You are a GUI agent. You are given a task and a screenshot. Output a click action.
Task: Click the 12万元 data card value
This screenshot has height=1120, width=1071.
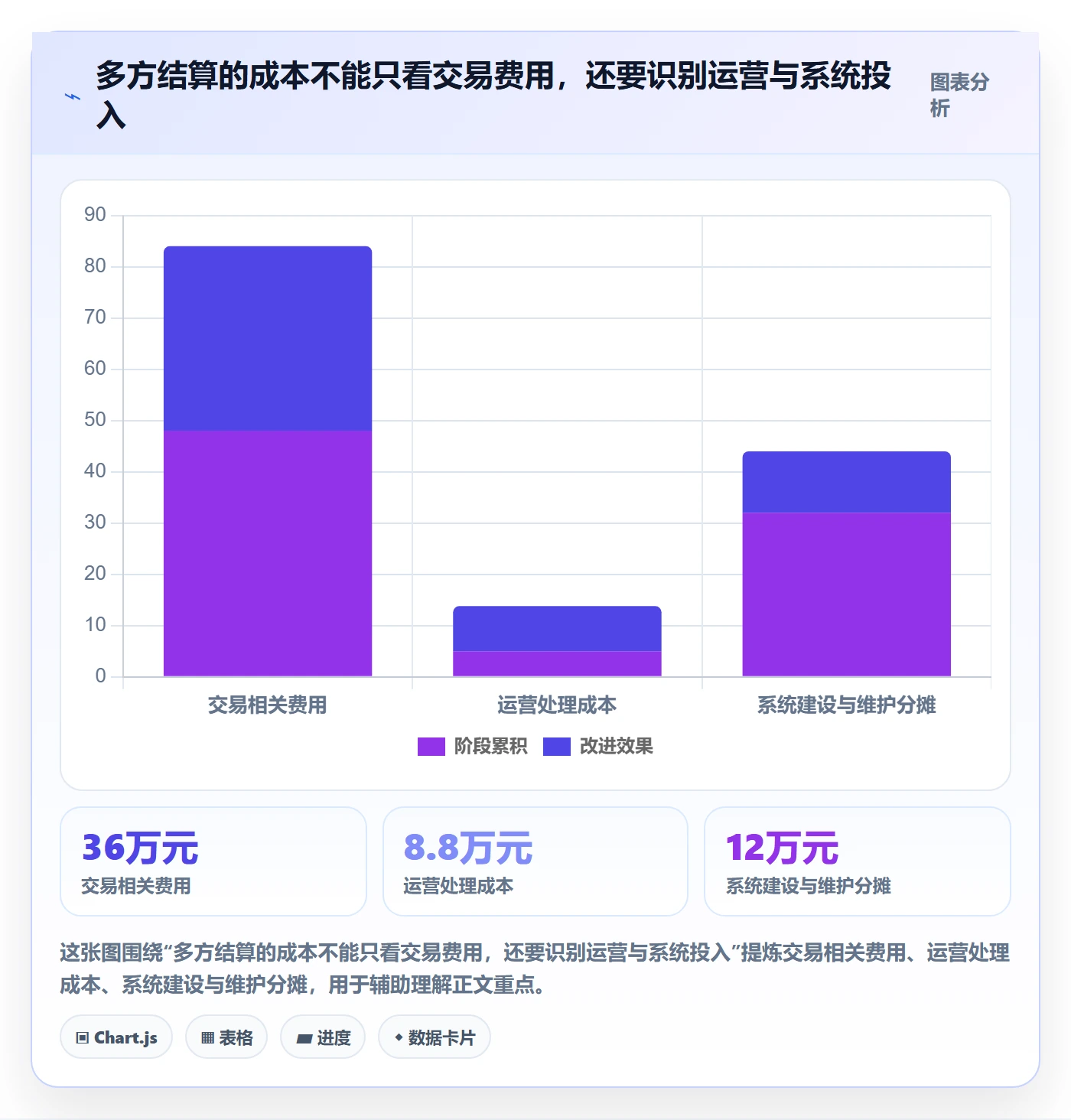click(782, 848)
